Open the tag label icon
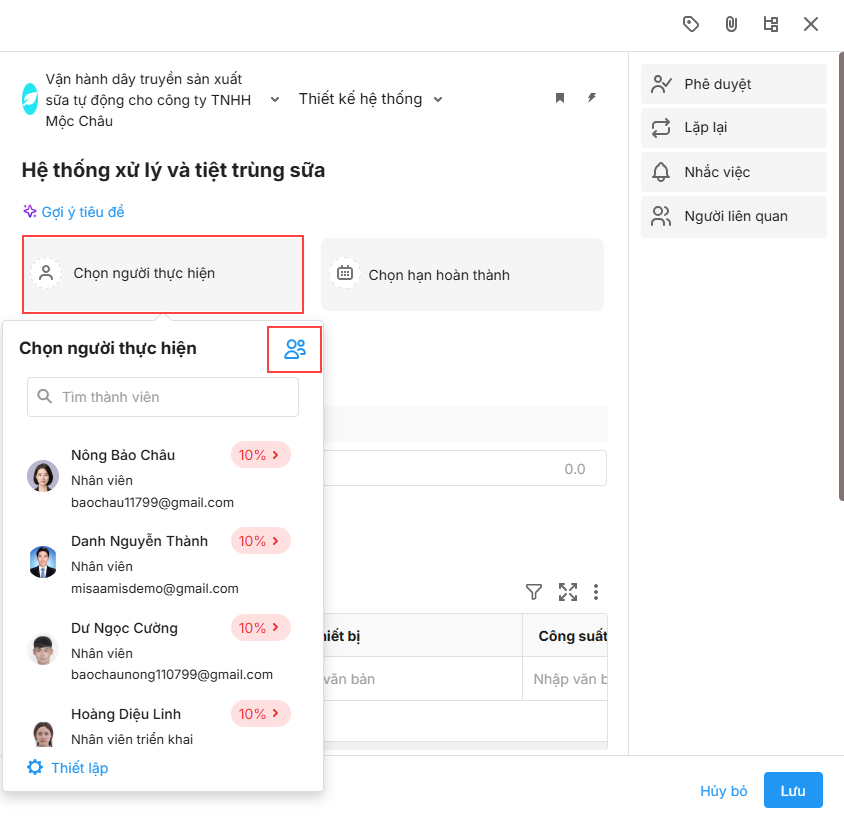Image resolution: width=844 pixels, height=822 pixels. coord(691,24)
